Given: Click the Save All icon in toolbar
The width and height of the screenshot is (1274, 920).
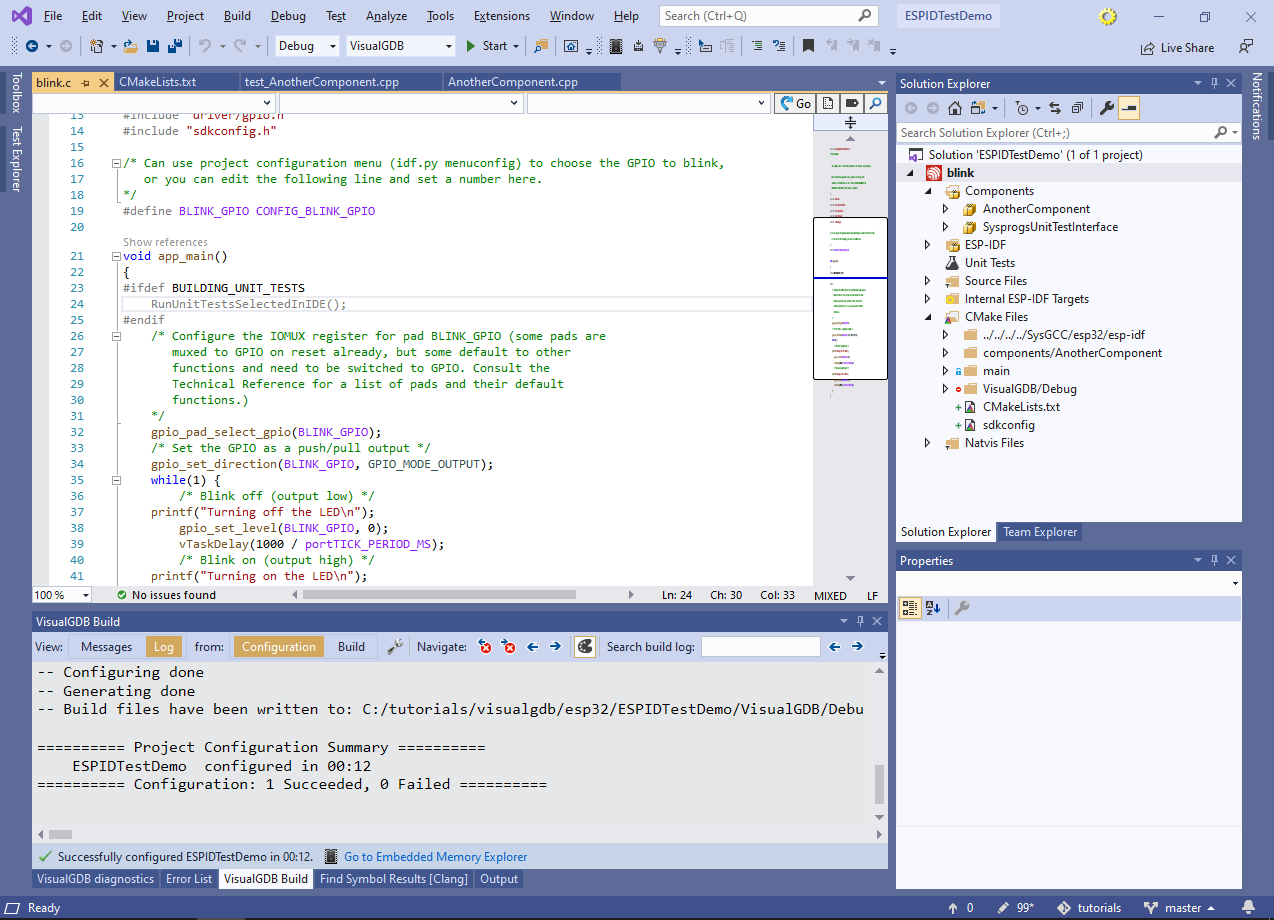Looking at the screenshot, I should pyautogui.click(x=173, y=46).
